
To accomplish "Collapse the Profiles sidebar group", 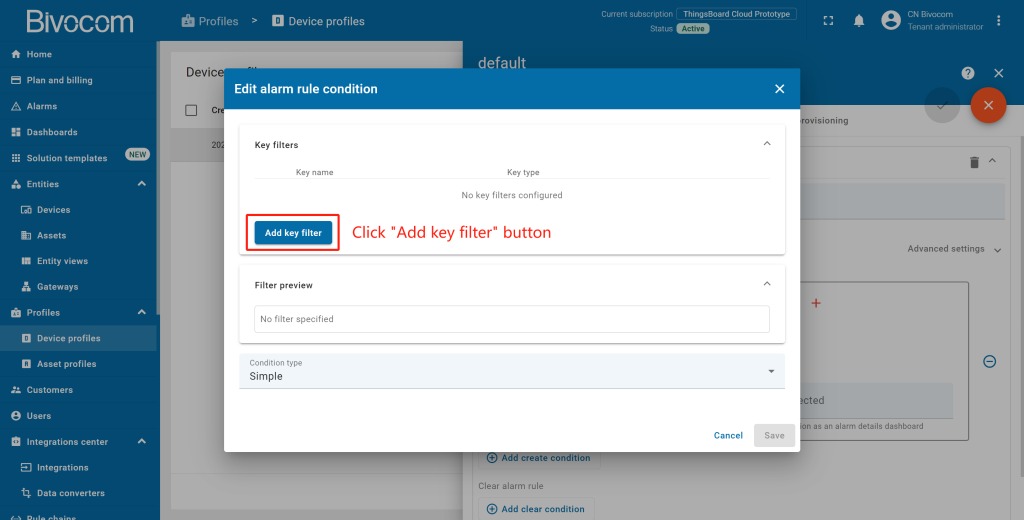I will point(142,312).
